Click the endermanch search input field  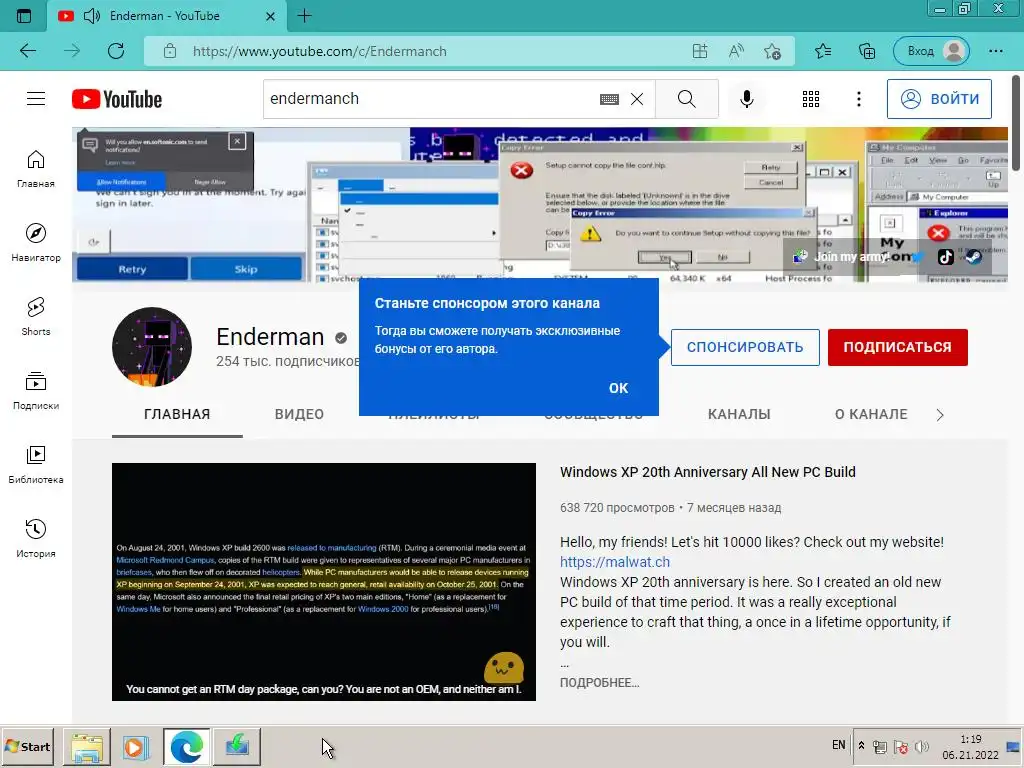click(431, 99)
